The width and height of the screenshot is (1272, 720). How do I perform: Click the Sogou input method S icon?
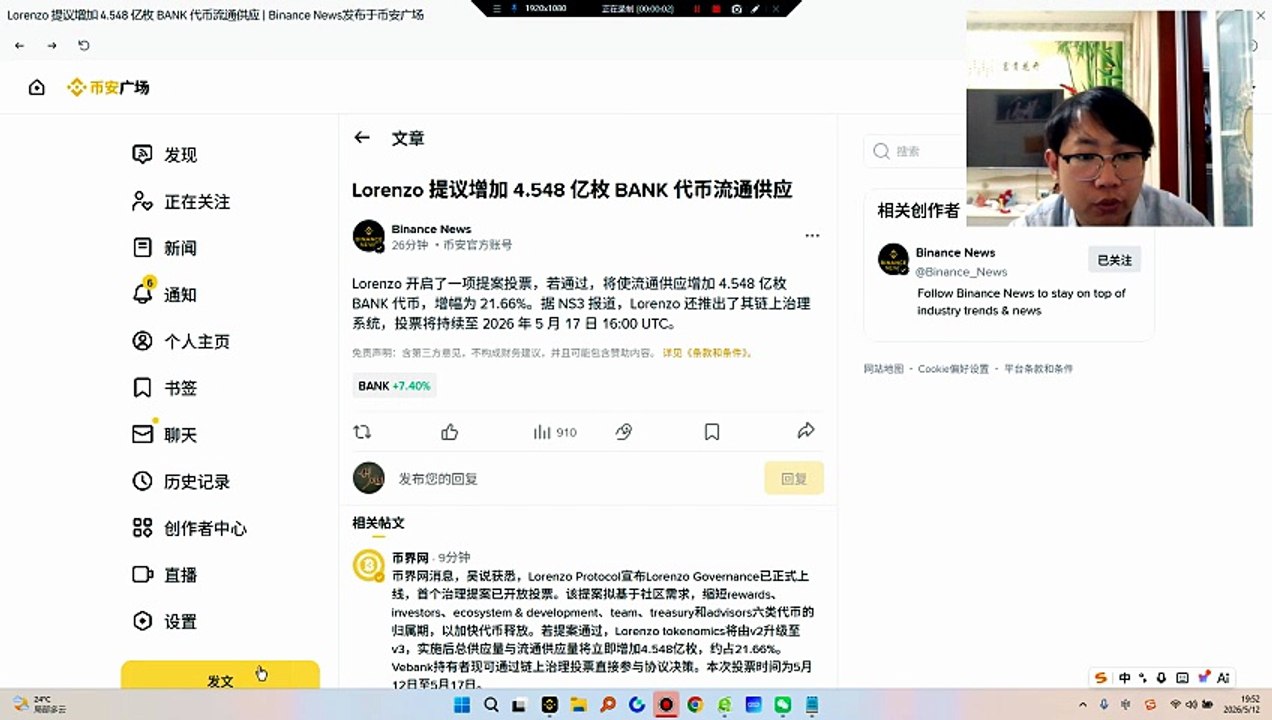[1101, 678]
